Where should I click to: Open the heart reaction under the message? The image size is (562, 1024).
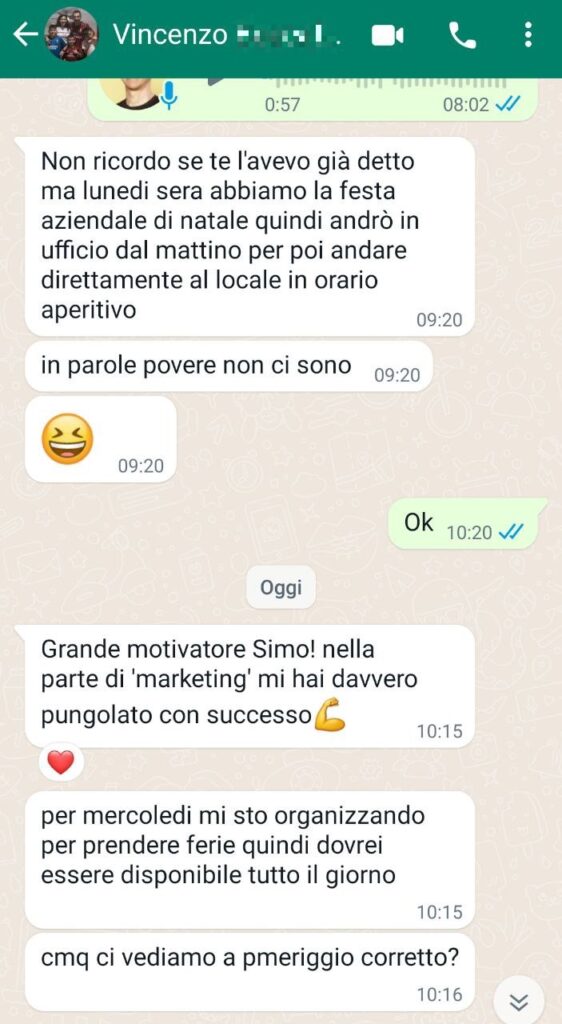click(61, 762)
